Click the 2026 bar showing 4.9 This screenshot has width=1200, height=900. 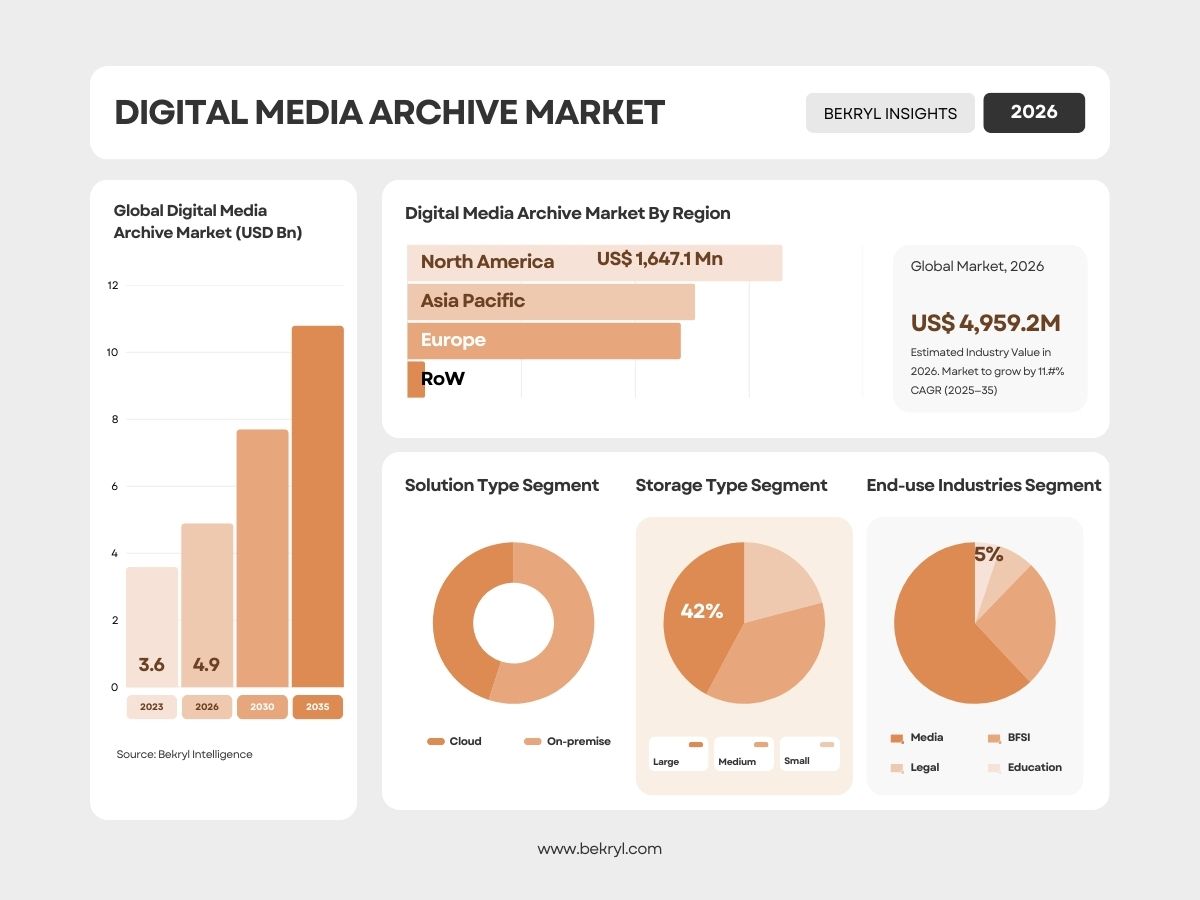coord(207,605)
